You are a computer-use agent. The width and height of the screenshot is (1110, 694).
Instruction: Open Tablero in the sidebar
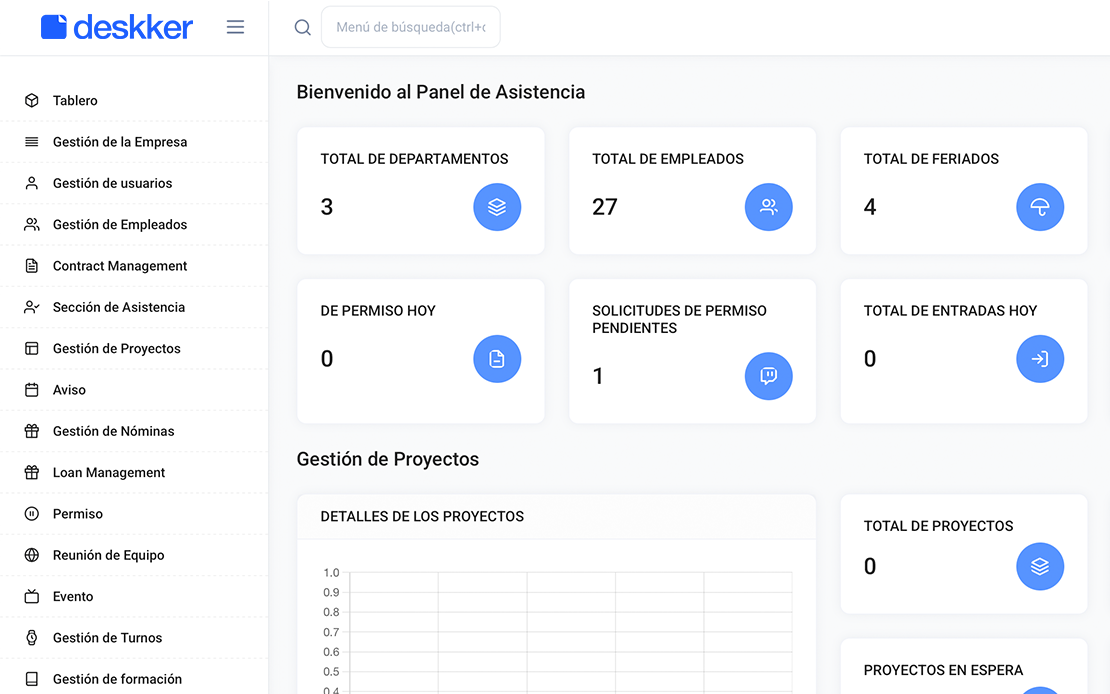click(134, 101)
